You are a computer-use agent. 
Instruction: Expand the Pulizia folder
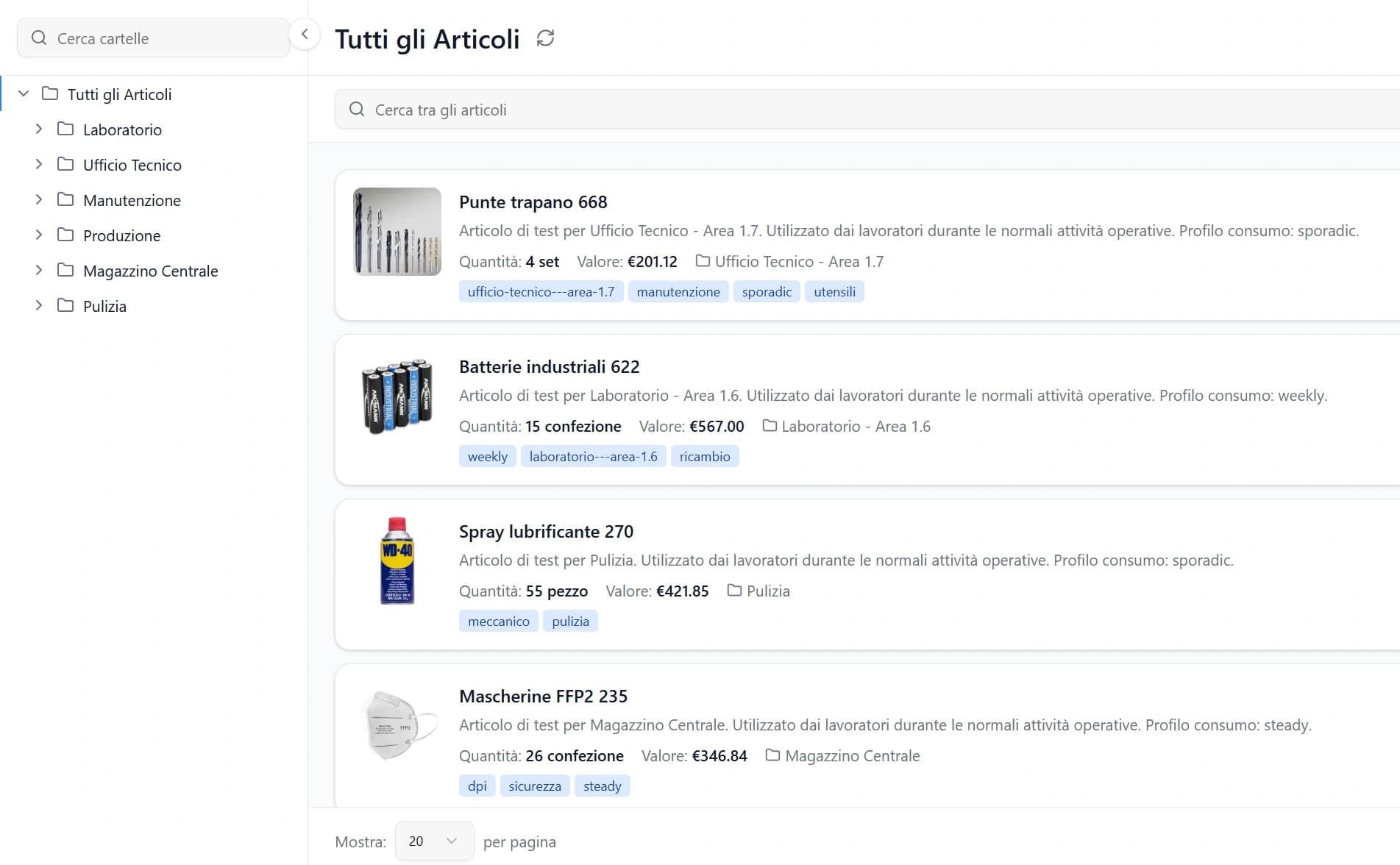(x=39, y=305)
